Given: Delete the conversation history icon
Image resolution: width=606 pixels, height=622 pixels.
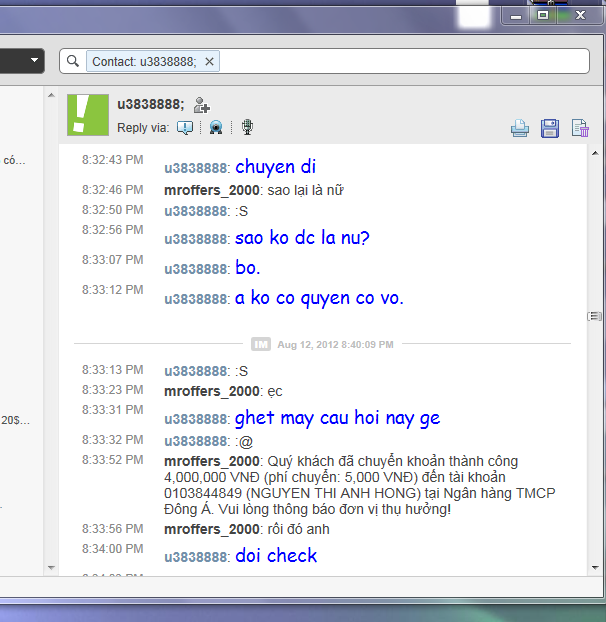Looking at the screenshot, I should (x=580, y=129).
